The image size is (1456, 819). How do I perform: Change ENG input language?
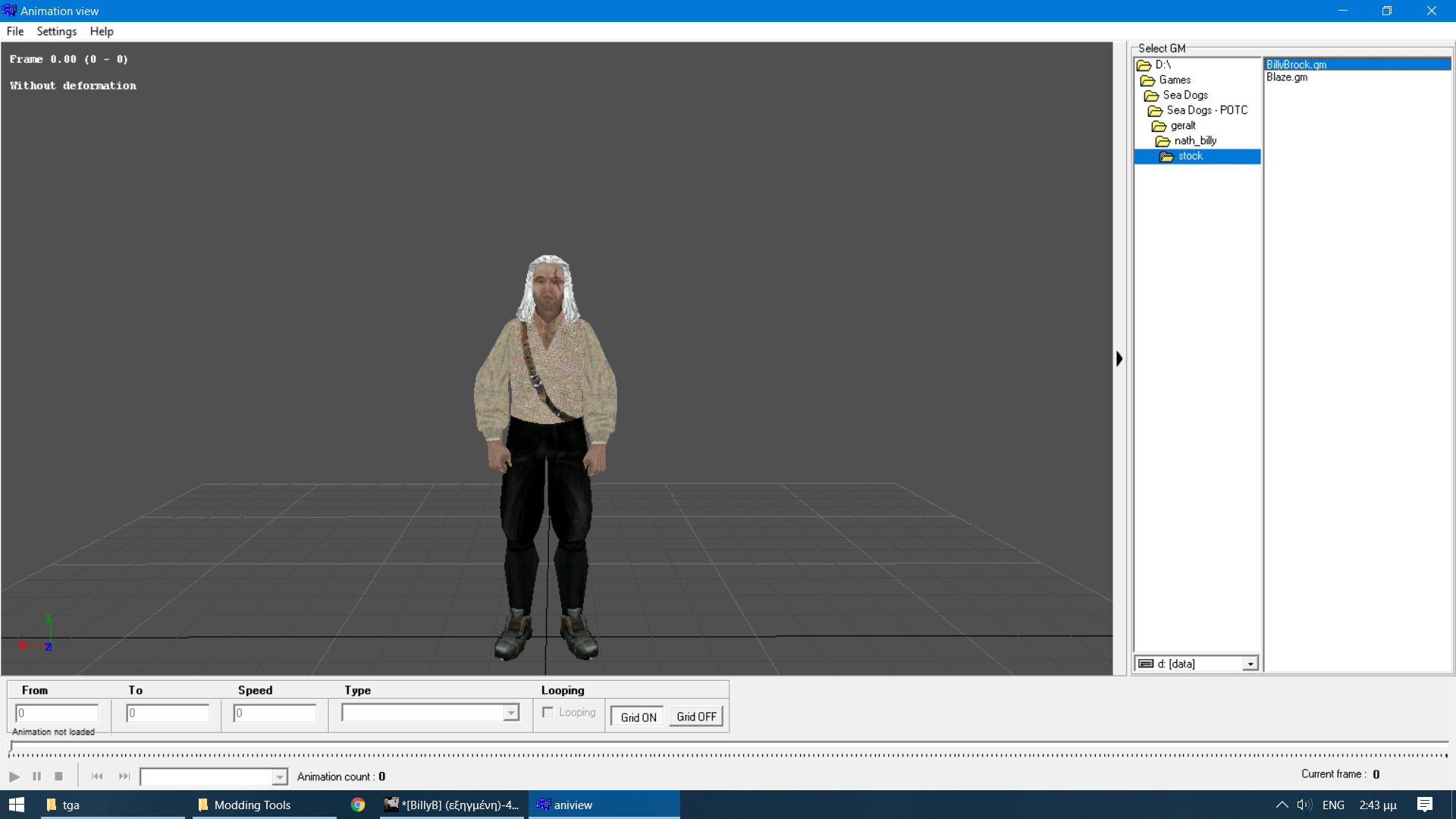coord(1333,805)
